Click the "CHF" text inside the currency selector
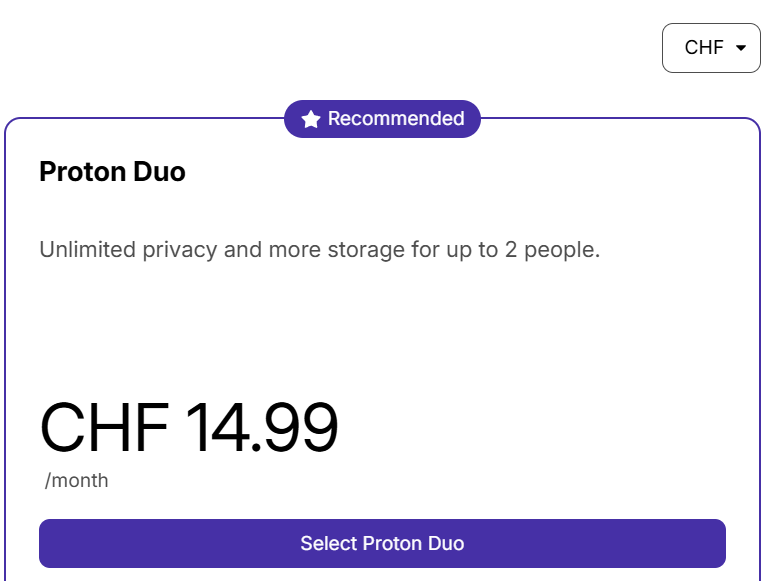The width and height of the screenshot is (772, 581). point(704,48)
